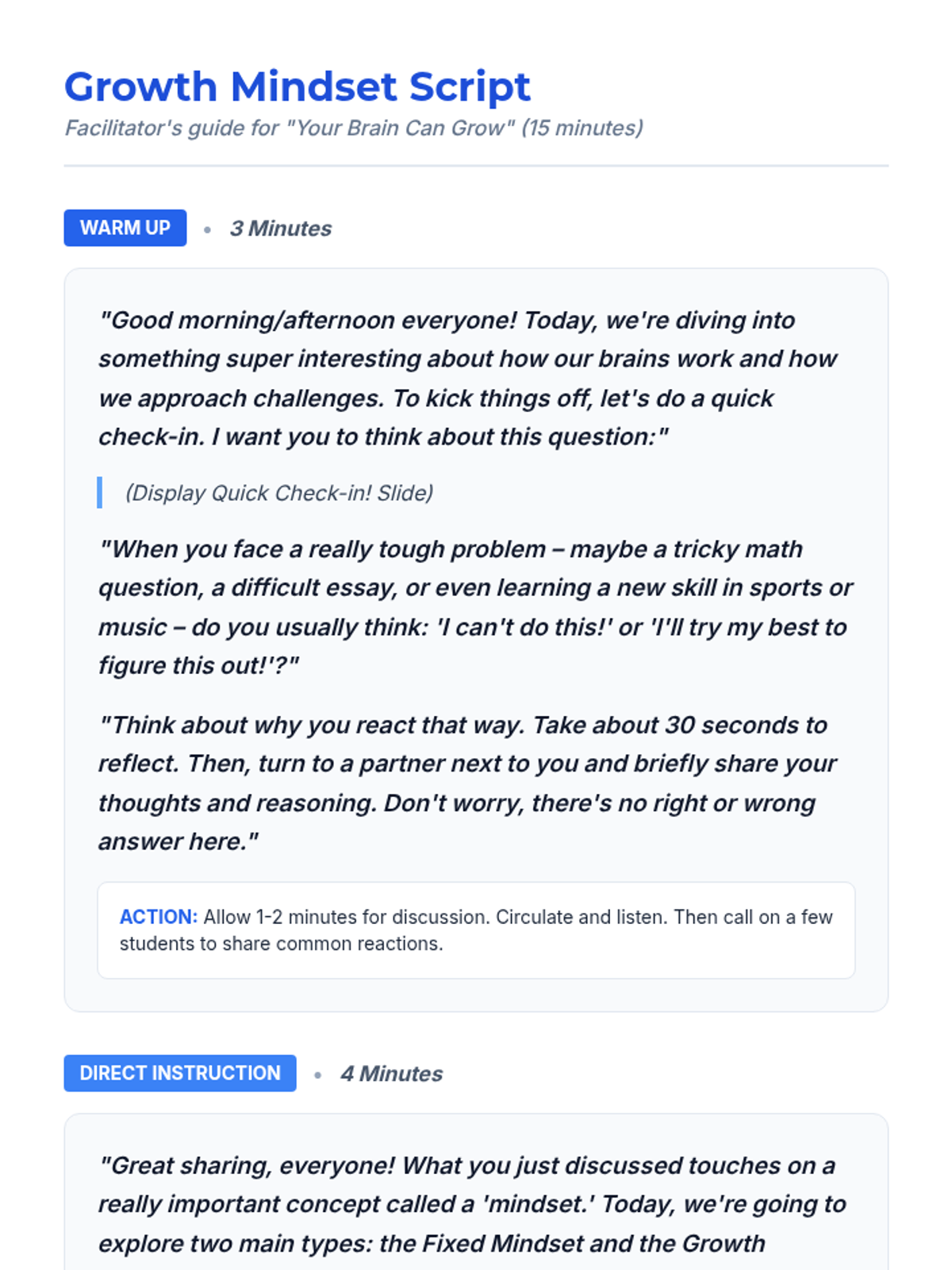Click the 3 Minutes duration label

[x=281, y=229]
